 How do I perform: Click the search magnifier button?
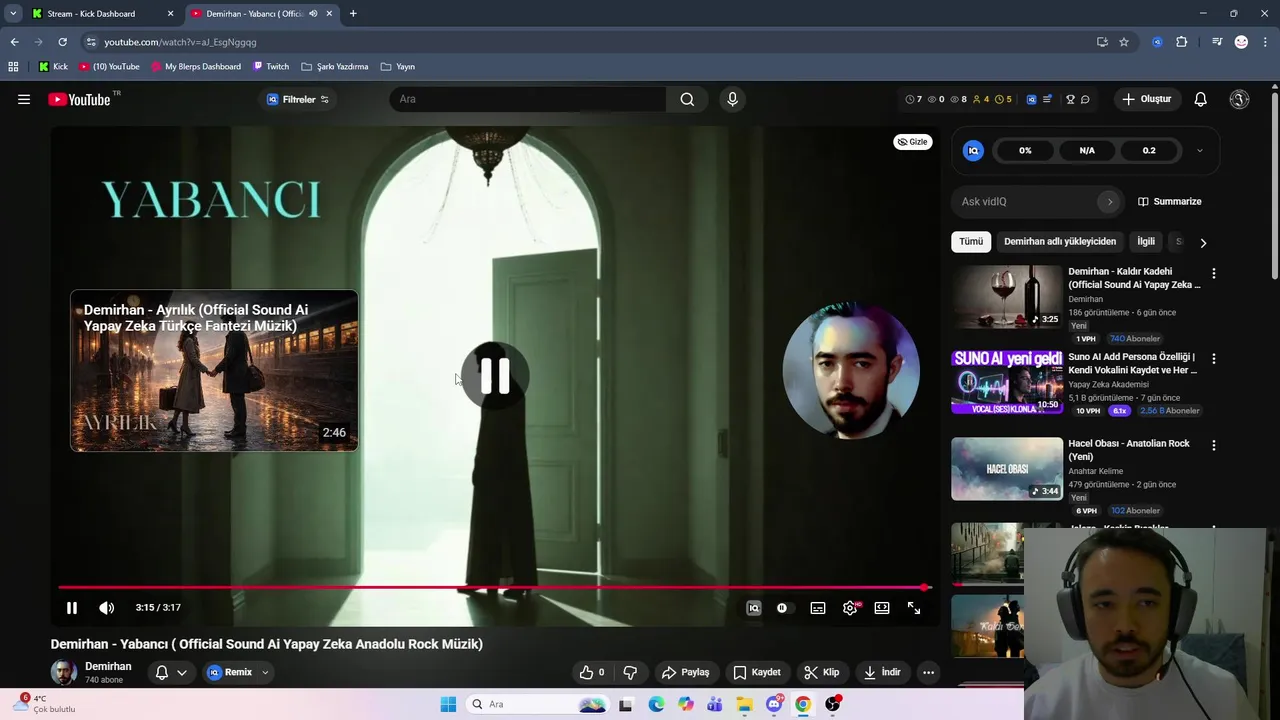coord(687,99)
